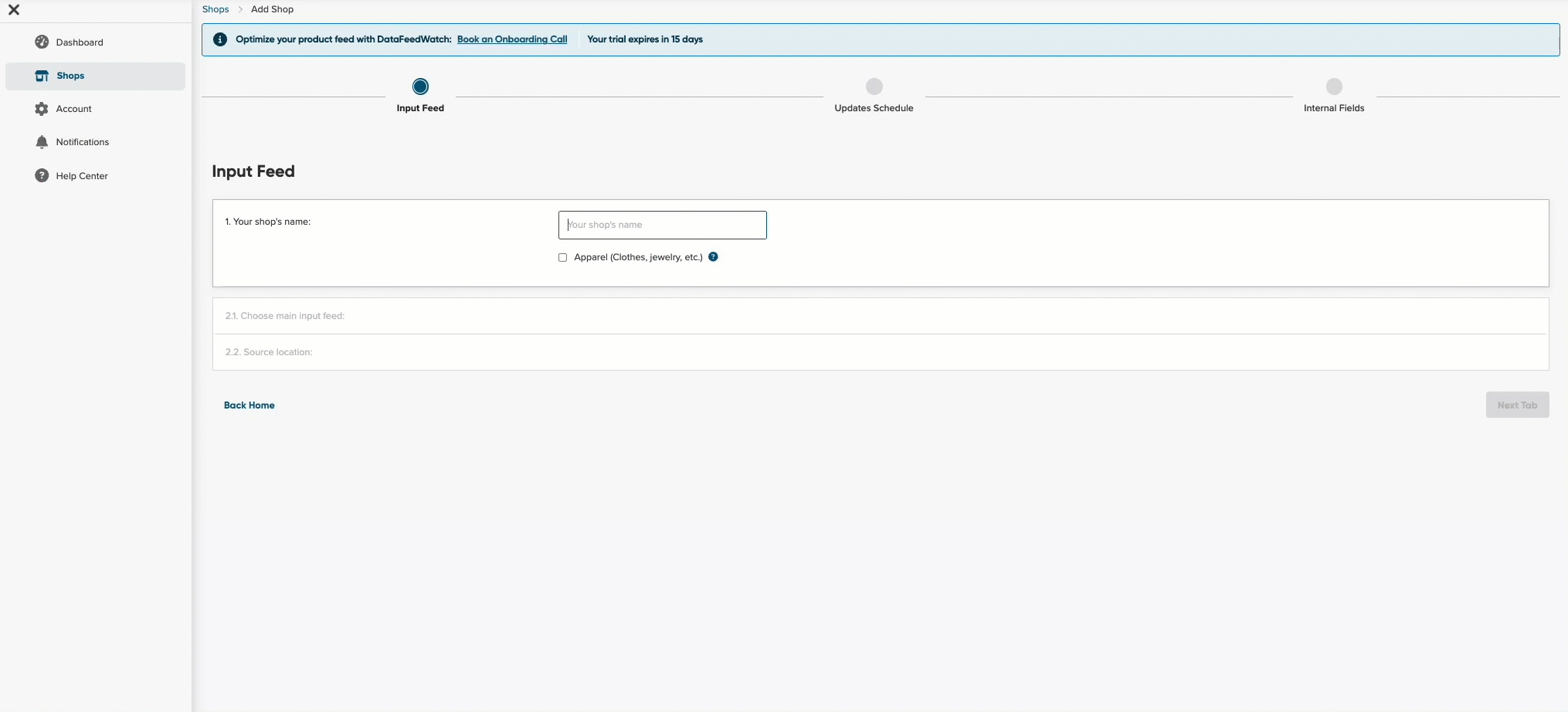1568x712 pixels.
Task: Enable the Apparel (Clothes, jewelry, etc.) checkbox
Action: pyautogui.click(x=562, y=258)
